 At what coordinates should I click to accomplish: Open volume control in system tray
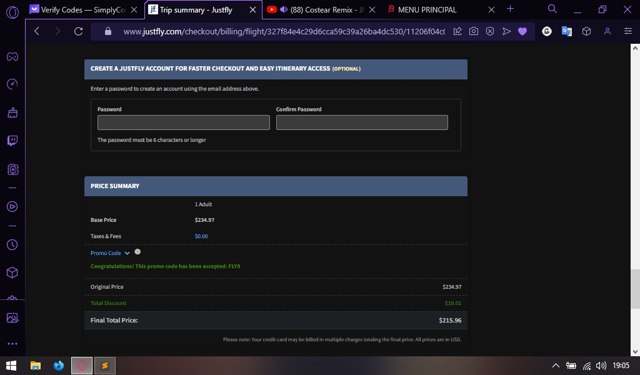(x=601, y=366)
